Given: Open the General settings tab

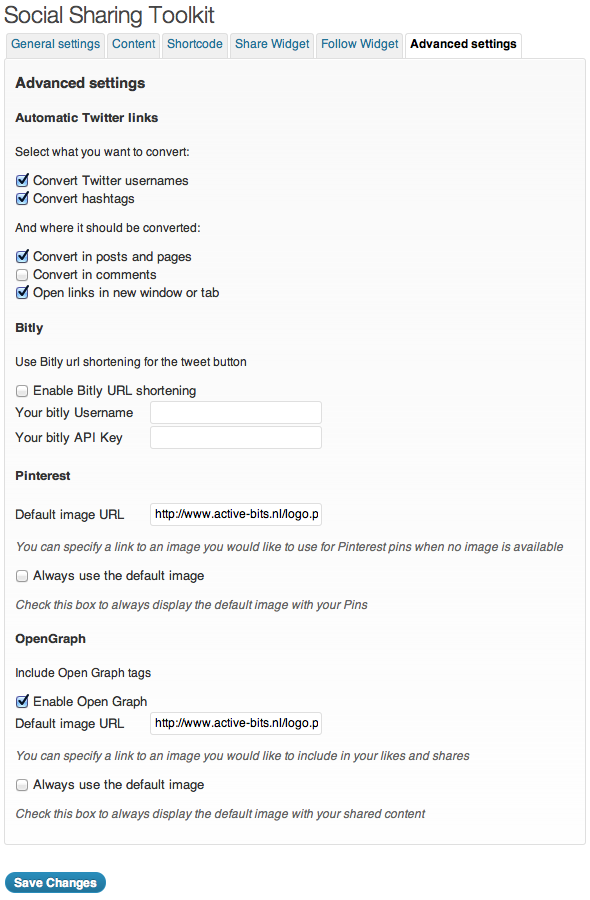Looking at the screenshot, I should pos(55,45).
